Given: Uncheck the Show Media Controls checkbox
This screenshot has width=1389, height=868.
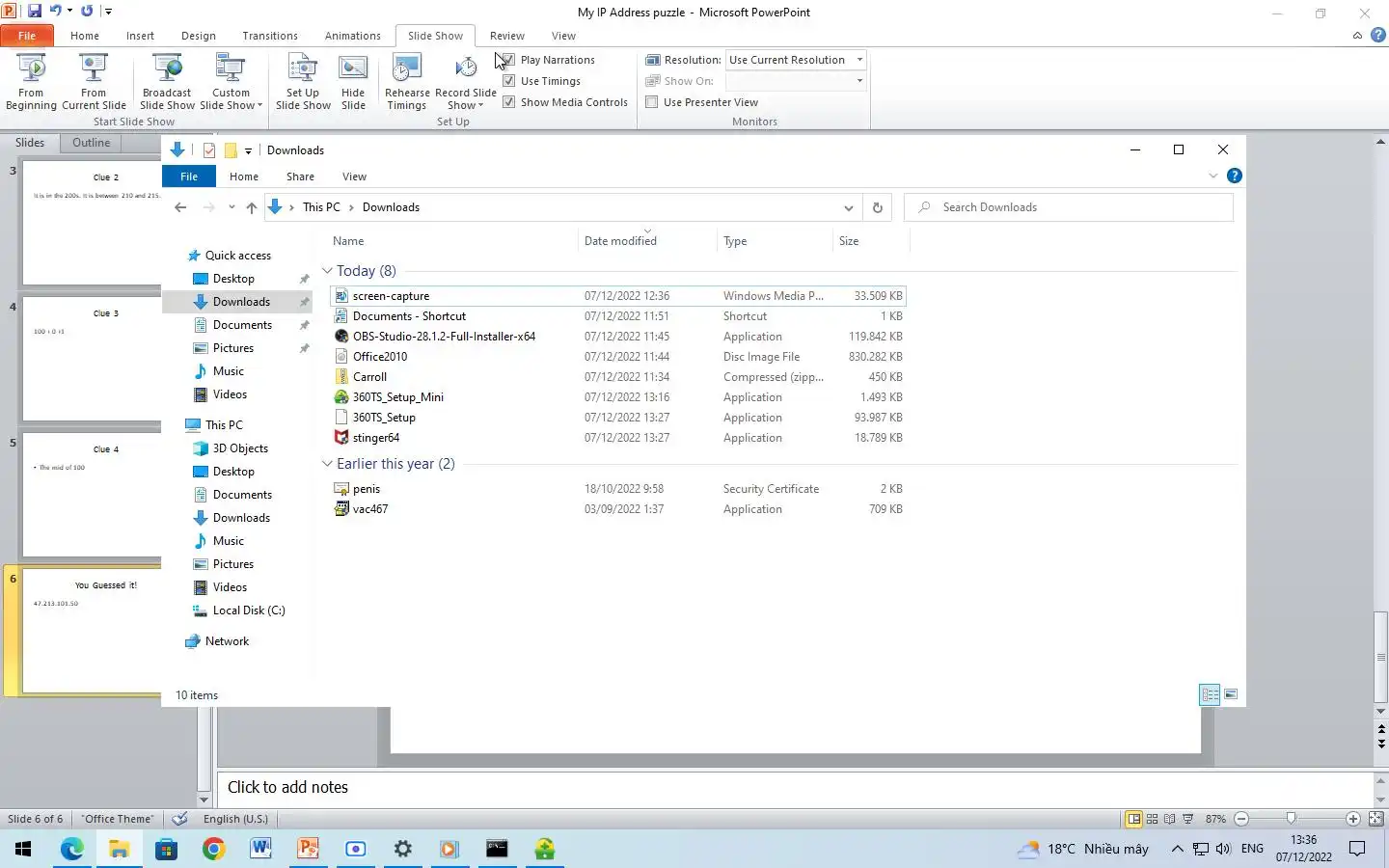Looking at the screenshot, I should (x=508, y=102).
